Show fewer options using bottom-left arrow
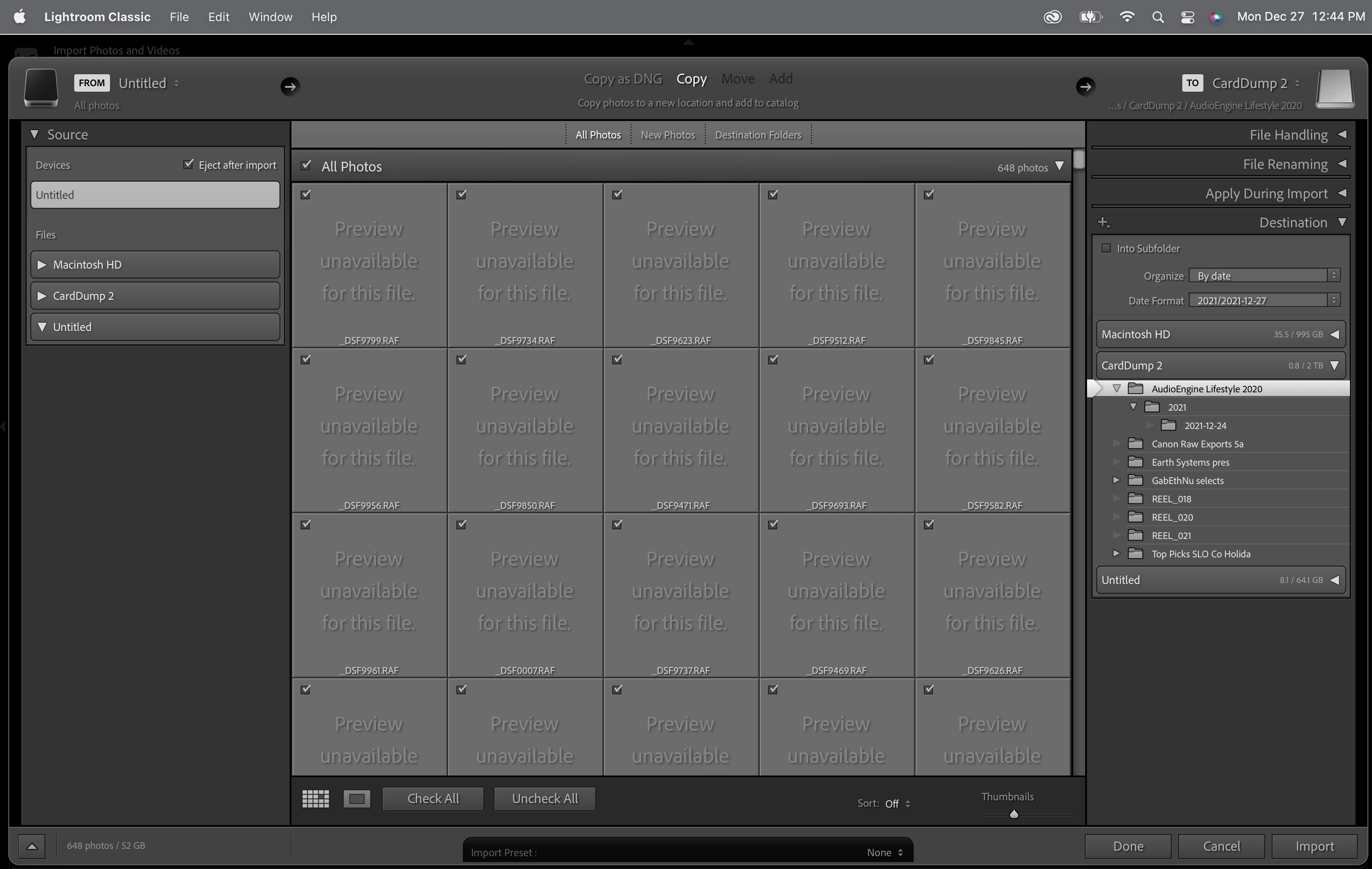1372x869 pixels. pos(32,846)
